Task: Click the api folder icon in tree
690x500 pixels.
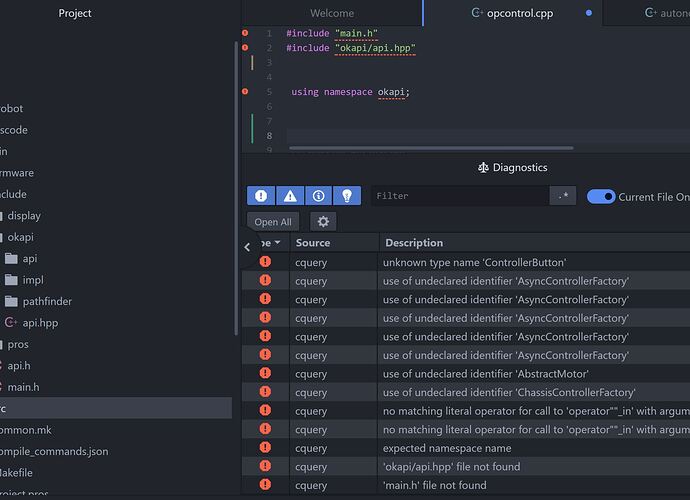Action: click(x=11, y=259)
